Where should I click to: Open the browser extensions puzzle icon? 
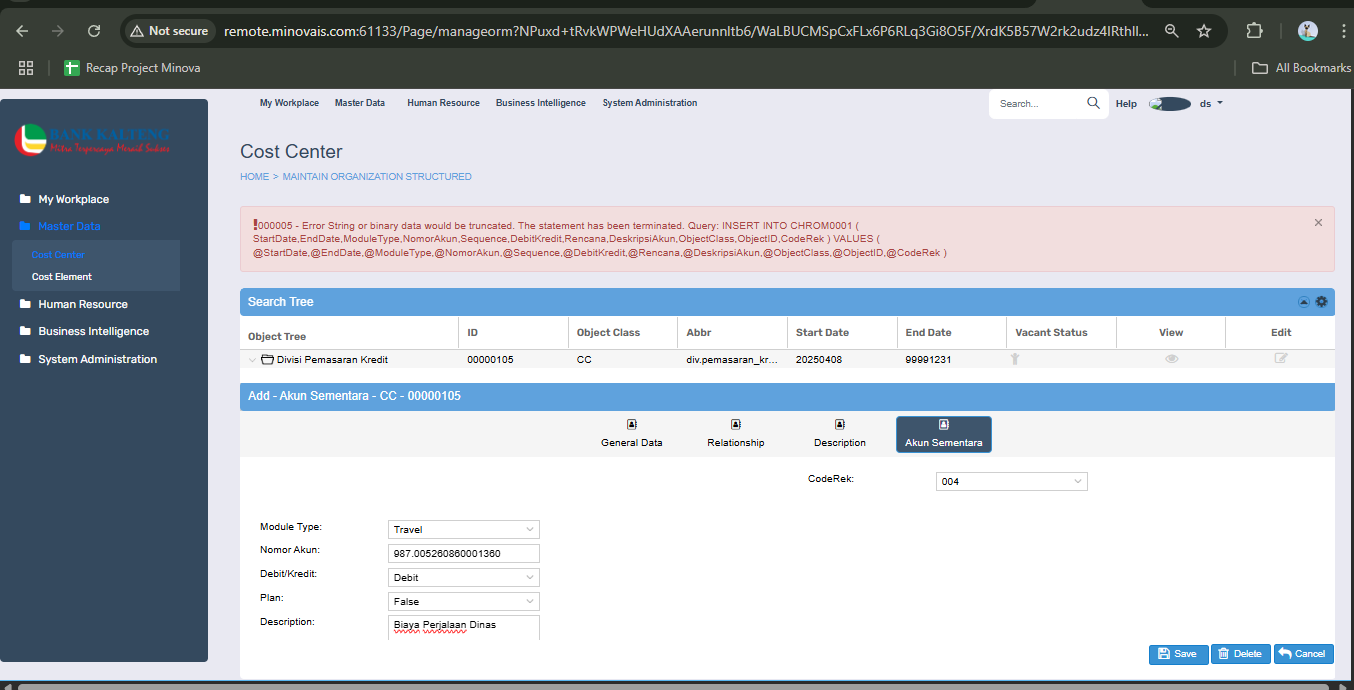[x=1255, y=31]
